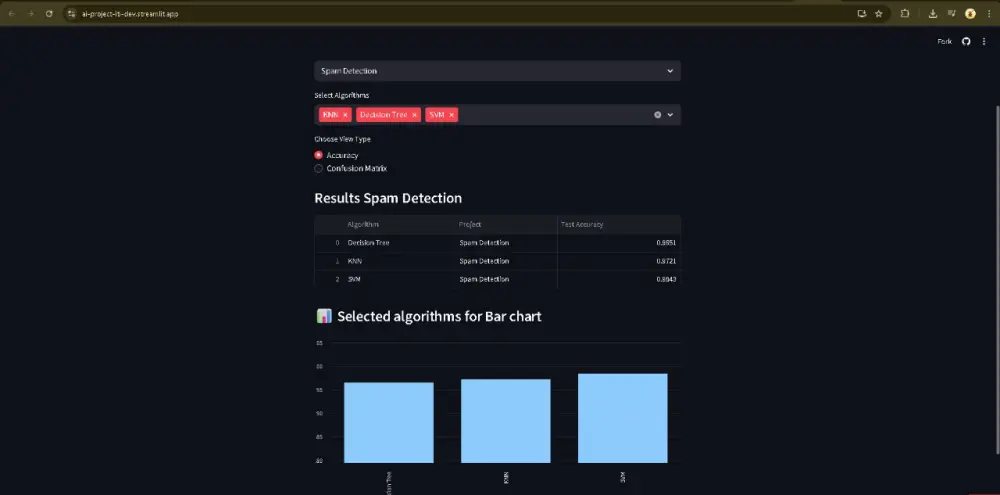Click the Results Spam Detection heading
This screenshot has width=1000, height=495.
tap(388, 198)
